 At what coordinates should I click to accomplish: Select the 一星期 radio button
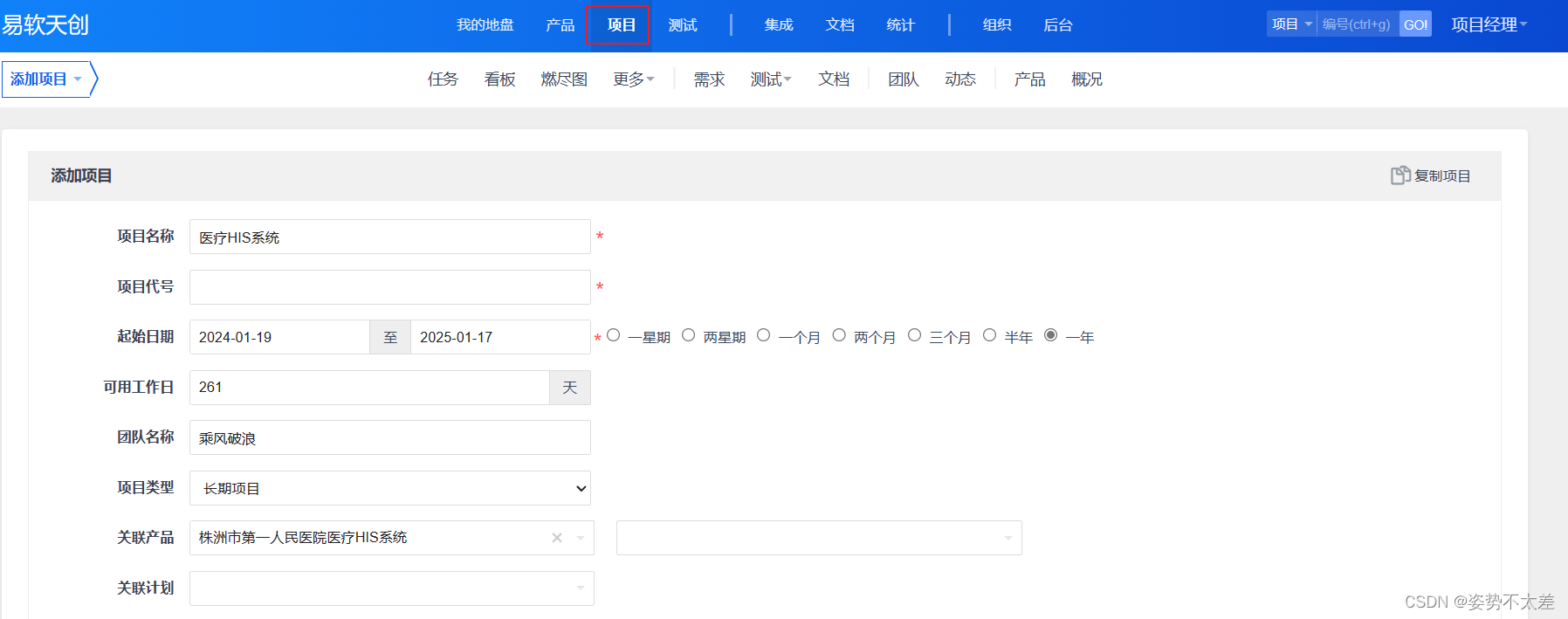pyautogui.click(x=614, y=335)
